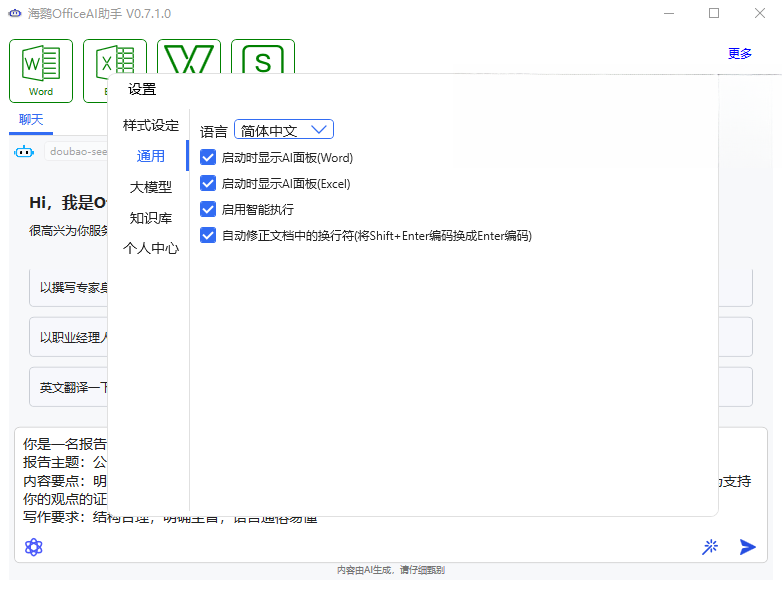Screen dimensions: 782x589
Task: Select the 通用 settings tab
Action: (x=151, y=156)
